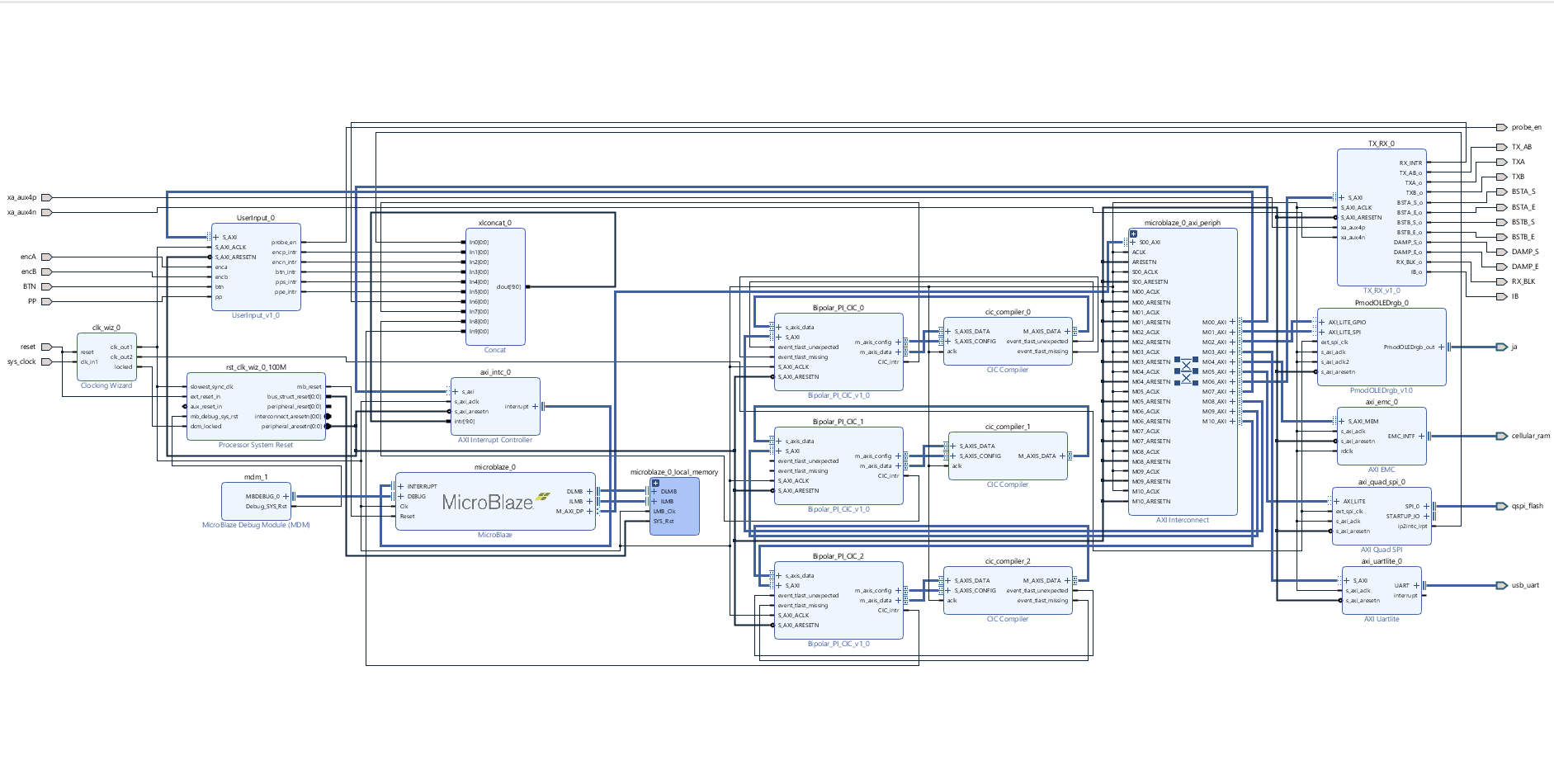Click the AXI Interconnect label
The width and height of the screenshot is (1554, 784).
point(1183,521)
